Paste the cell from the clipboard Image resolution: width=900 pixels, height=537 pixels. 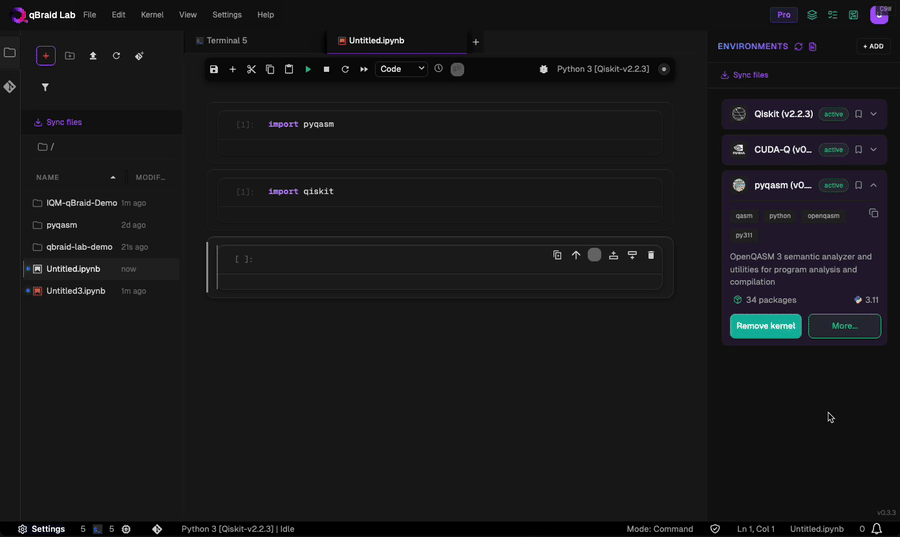(x=289, y=69)
